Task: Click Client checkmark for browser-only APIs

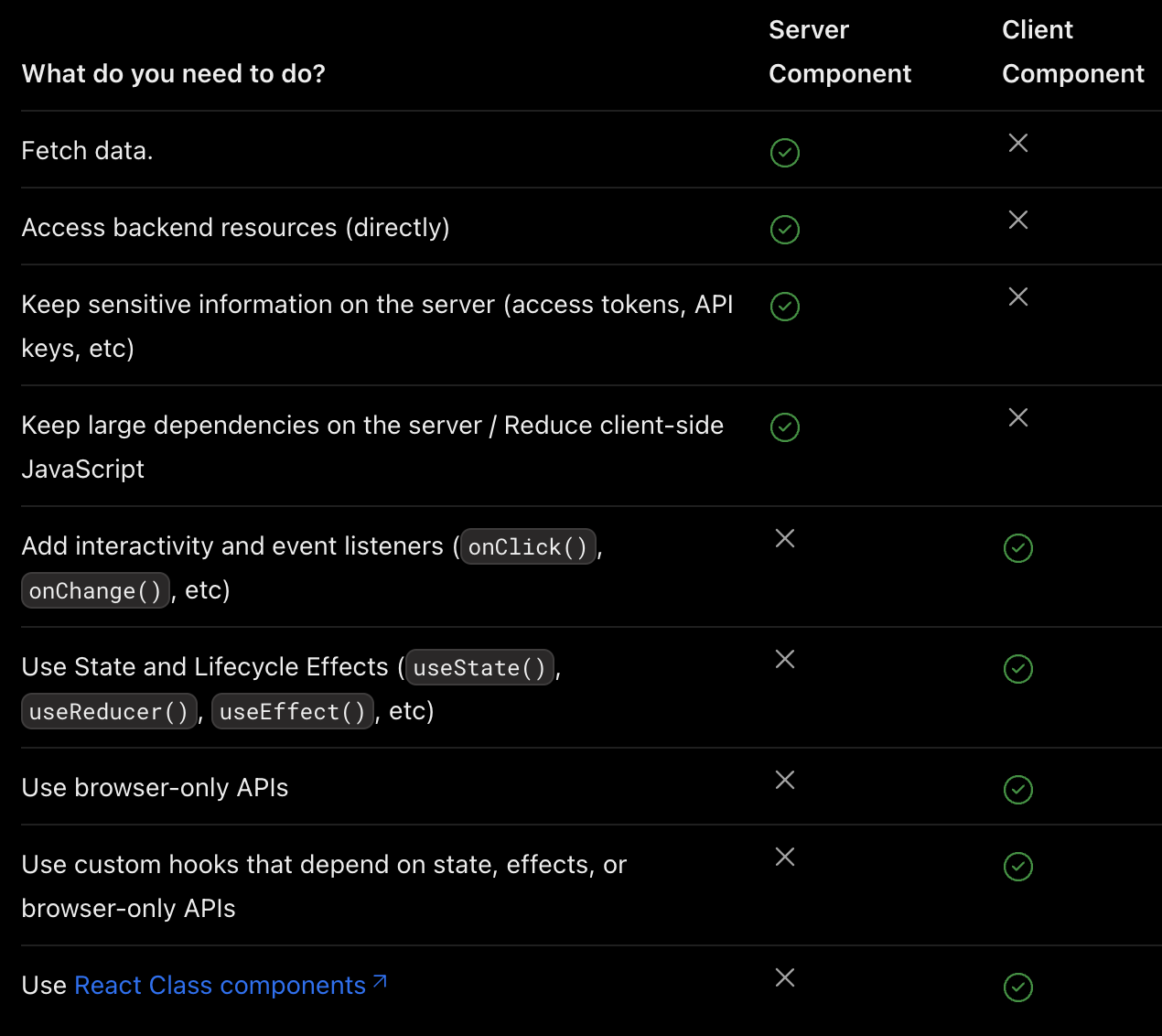Action: tap(1018, 790)
